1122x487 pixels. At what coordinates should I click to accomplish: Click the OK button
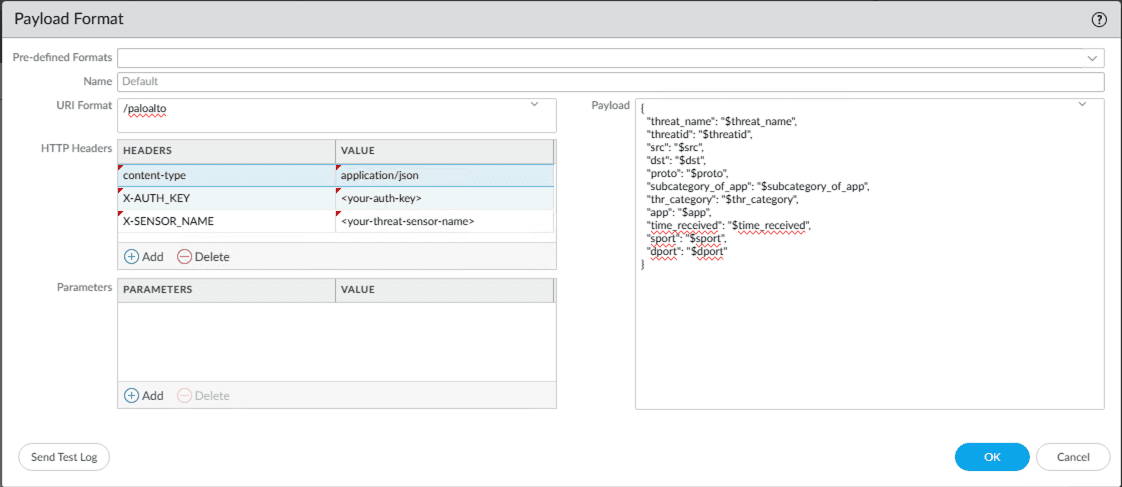[x=991, y=457]
